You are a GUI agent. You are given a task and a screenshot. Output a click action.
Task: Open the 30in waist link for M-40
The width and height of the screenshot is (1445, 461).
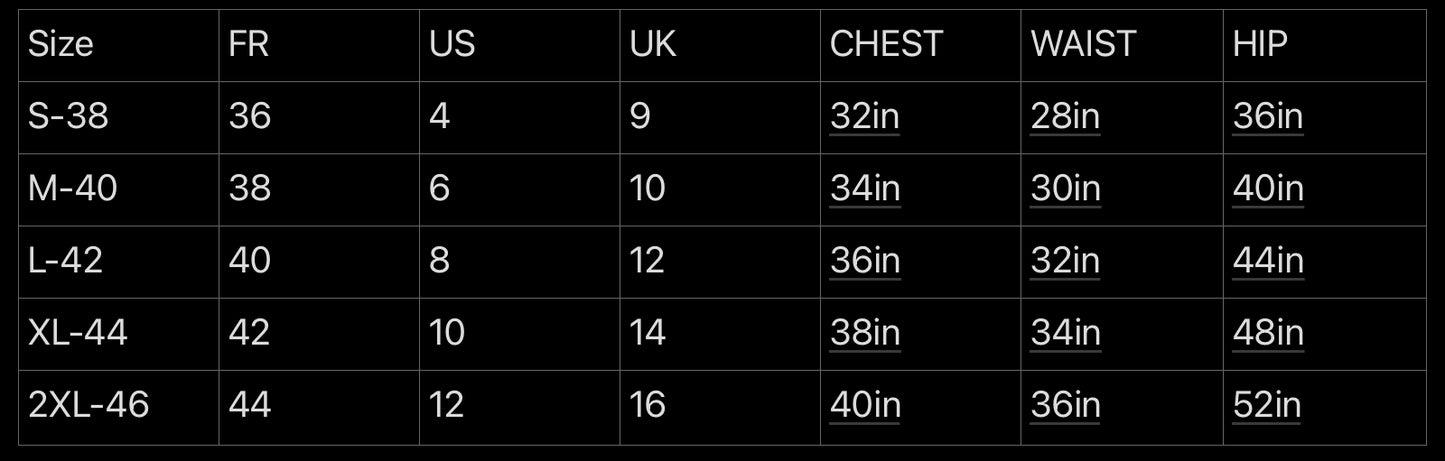pyautogui.click(x=1066, y=189)
